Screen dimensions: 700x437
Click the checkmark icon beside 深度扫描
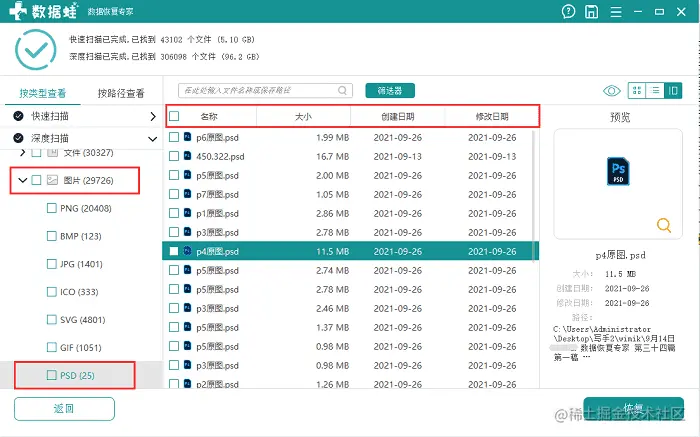click(x=18, y=138)
